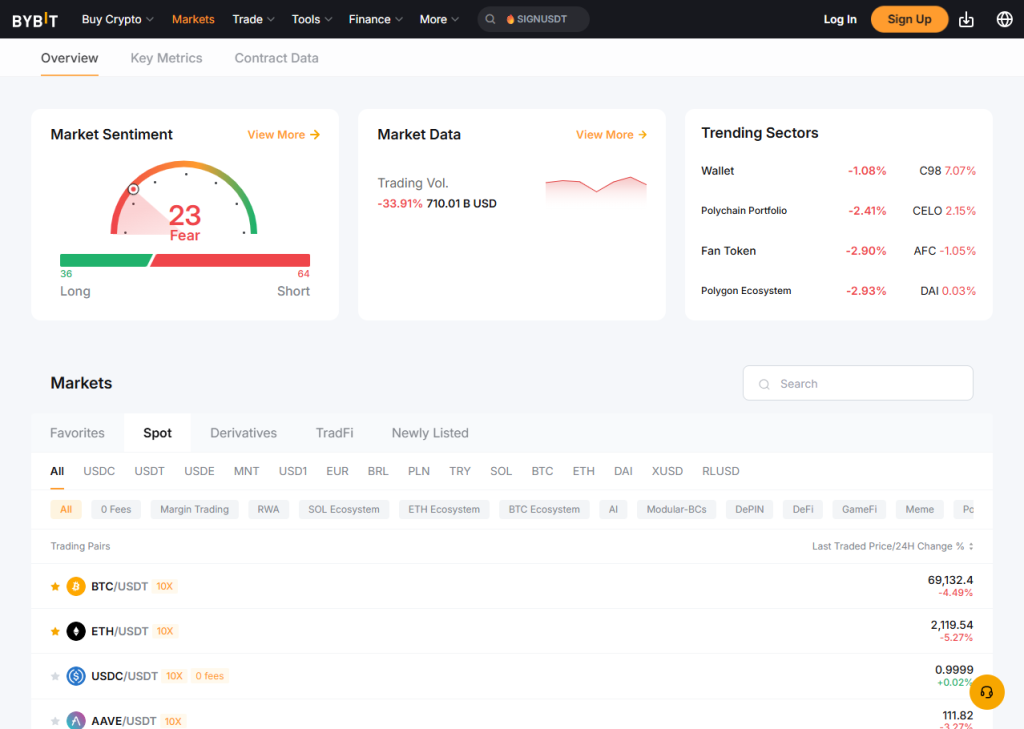Switch to the Derivatives tab
This screenshot has width=1024, height=729.
coord(243,433)
